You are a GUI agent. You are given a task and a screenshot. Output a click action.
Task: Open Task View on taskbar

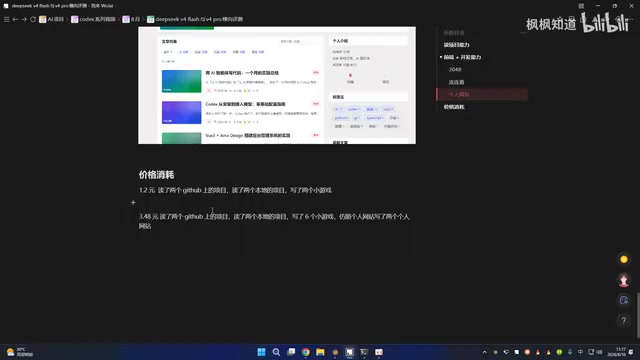pyautogui.click(x=291, y=352)
